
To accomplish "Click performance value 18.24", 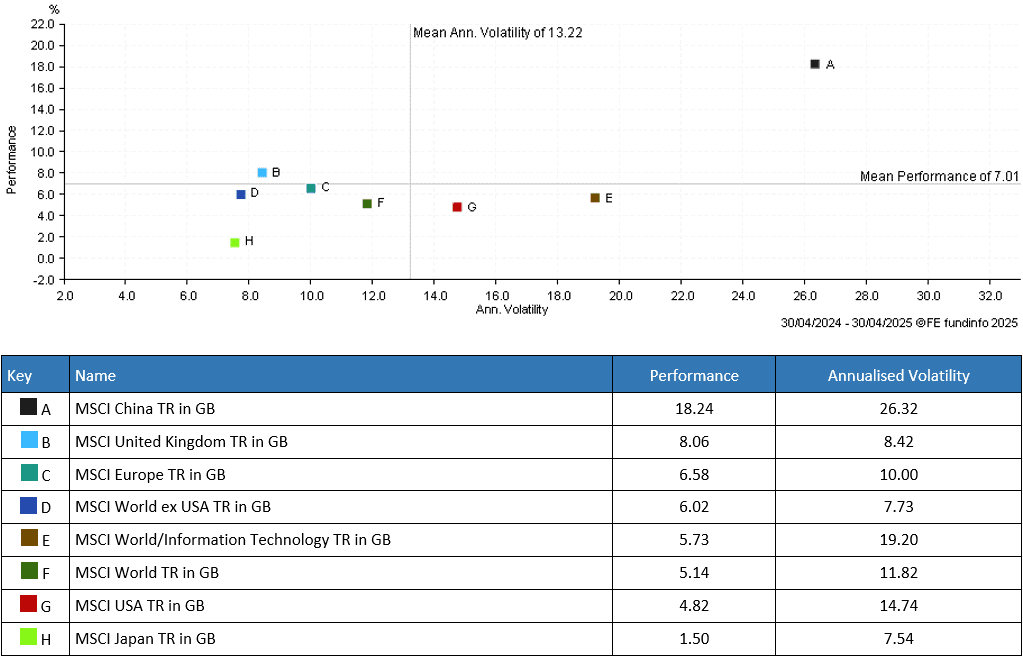I will [x=694, y=409].
